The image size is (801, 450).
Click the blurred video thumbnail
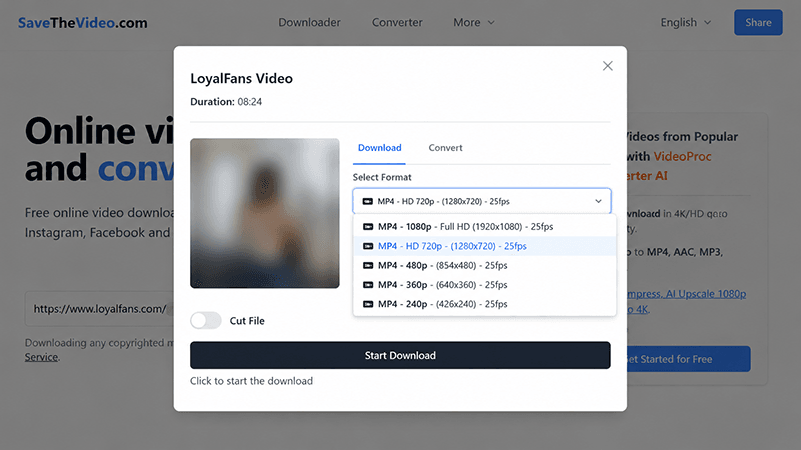point(265,213)
